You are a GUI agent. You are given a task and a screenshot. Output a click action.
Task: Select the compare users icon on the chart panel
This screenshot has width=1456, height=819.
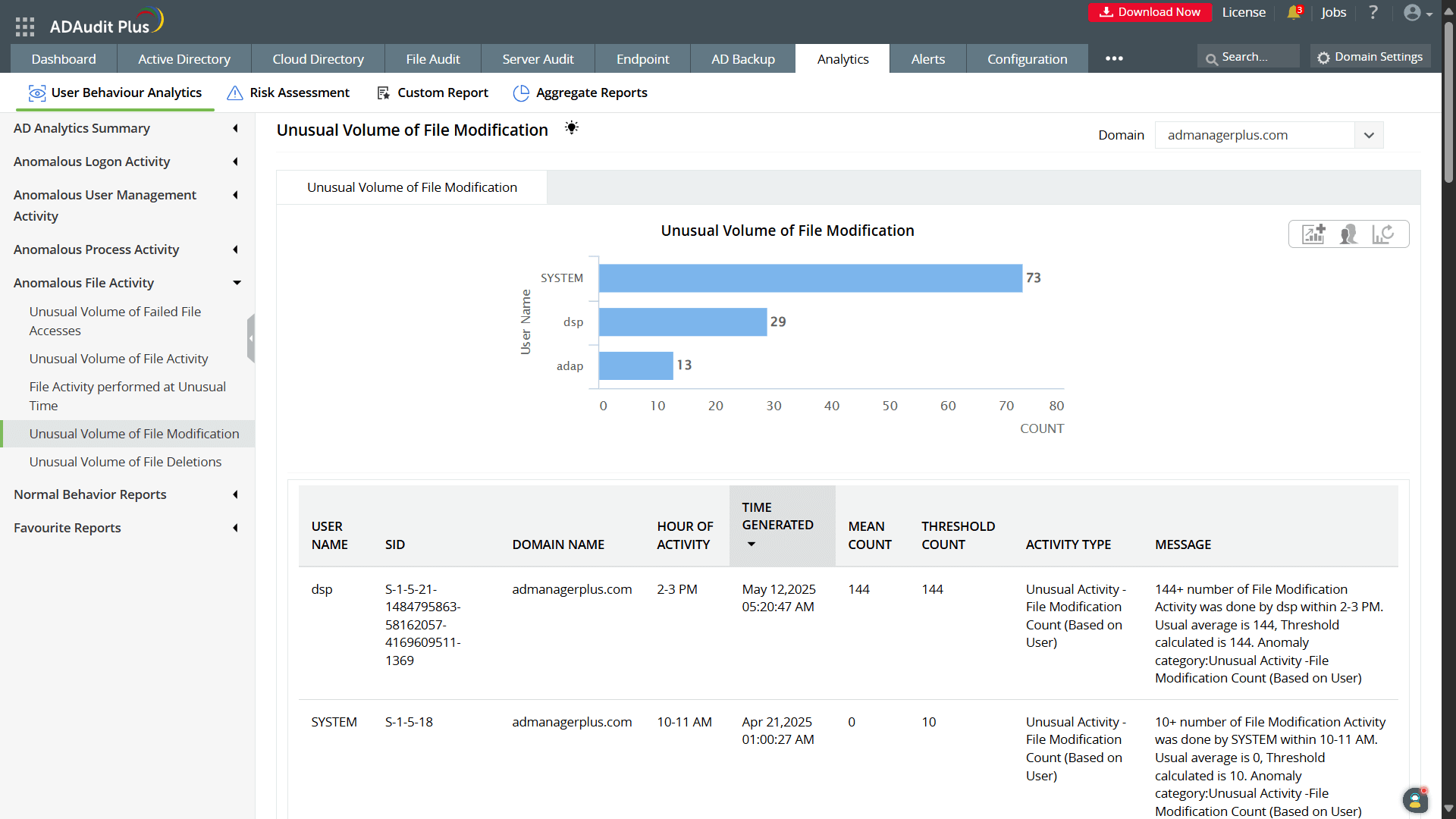pyautogui.click(x=1349, y=234)
